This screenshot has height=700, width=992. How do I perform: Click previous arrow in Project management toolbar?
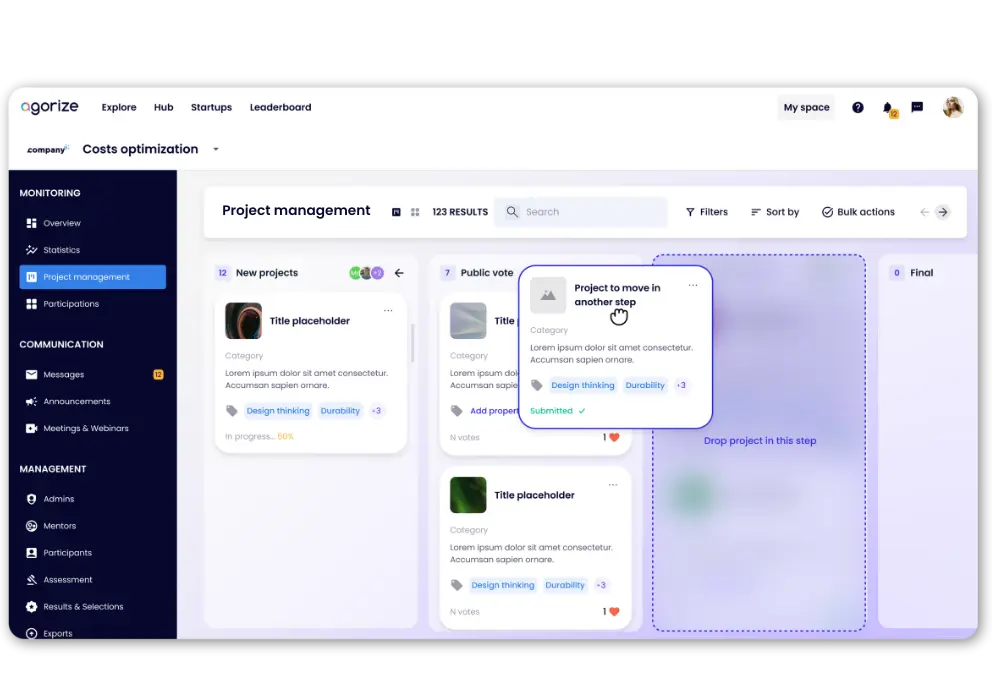pos(924,212)
